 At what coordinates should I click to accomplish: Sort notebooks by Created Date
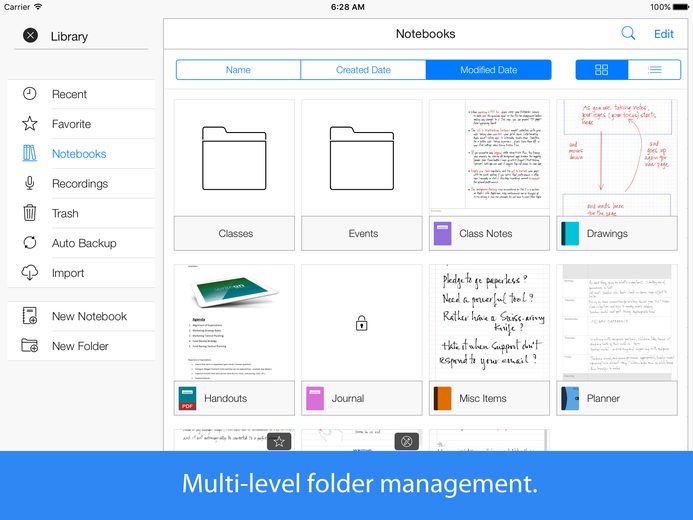(x=363, y=70)
